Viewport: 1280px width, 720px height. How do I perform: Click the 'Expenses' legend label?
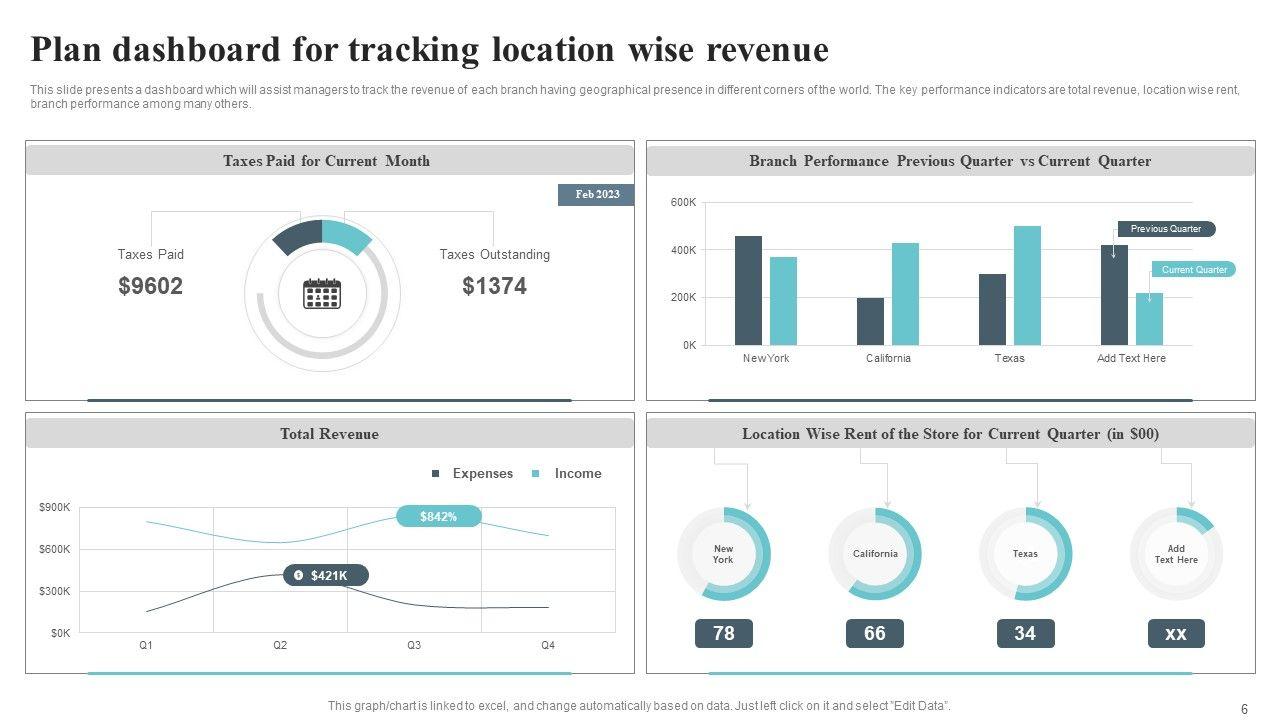[483, 474]
